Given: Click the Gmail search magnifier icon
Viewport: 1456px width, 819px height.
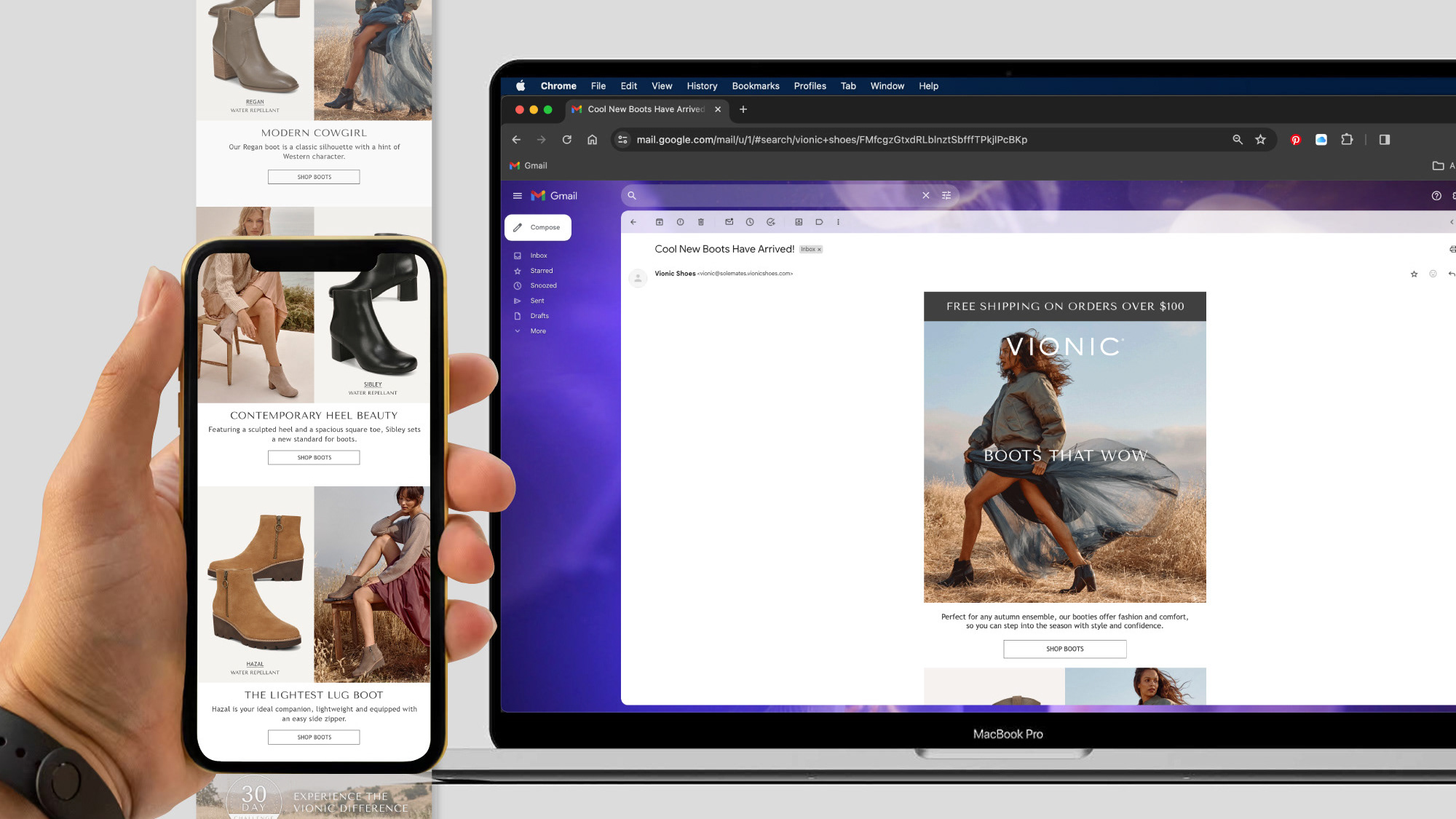Looking at the screenshot, I should (x=632, y=195).
